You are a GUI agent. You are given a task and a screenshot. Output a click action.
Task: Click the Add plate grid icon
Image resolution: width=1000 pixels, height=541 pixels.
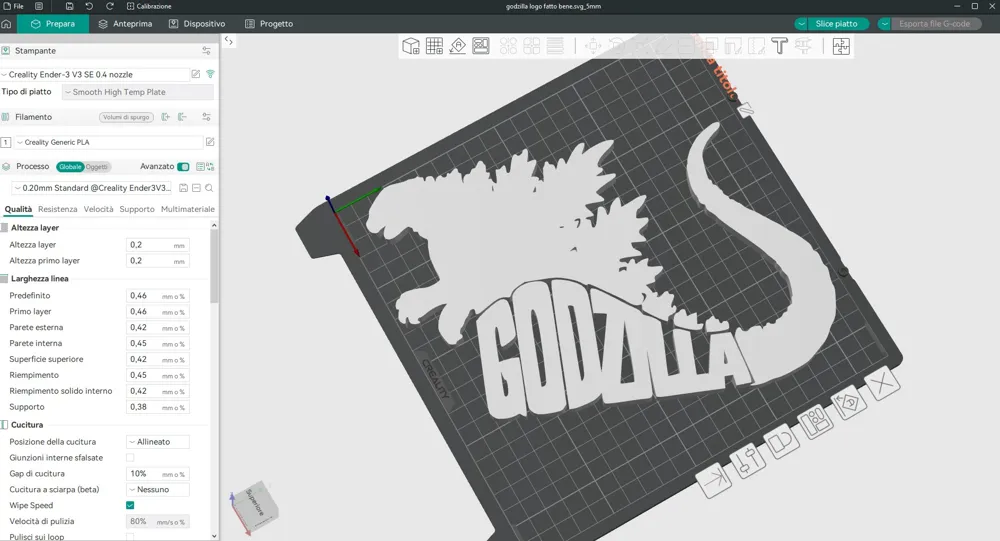point(434,46)
